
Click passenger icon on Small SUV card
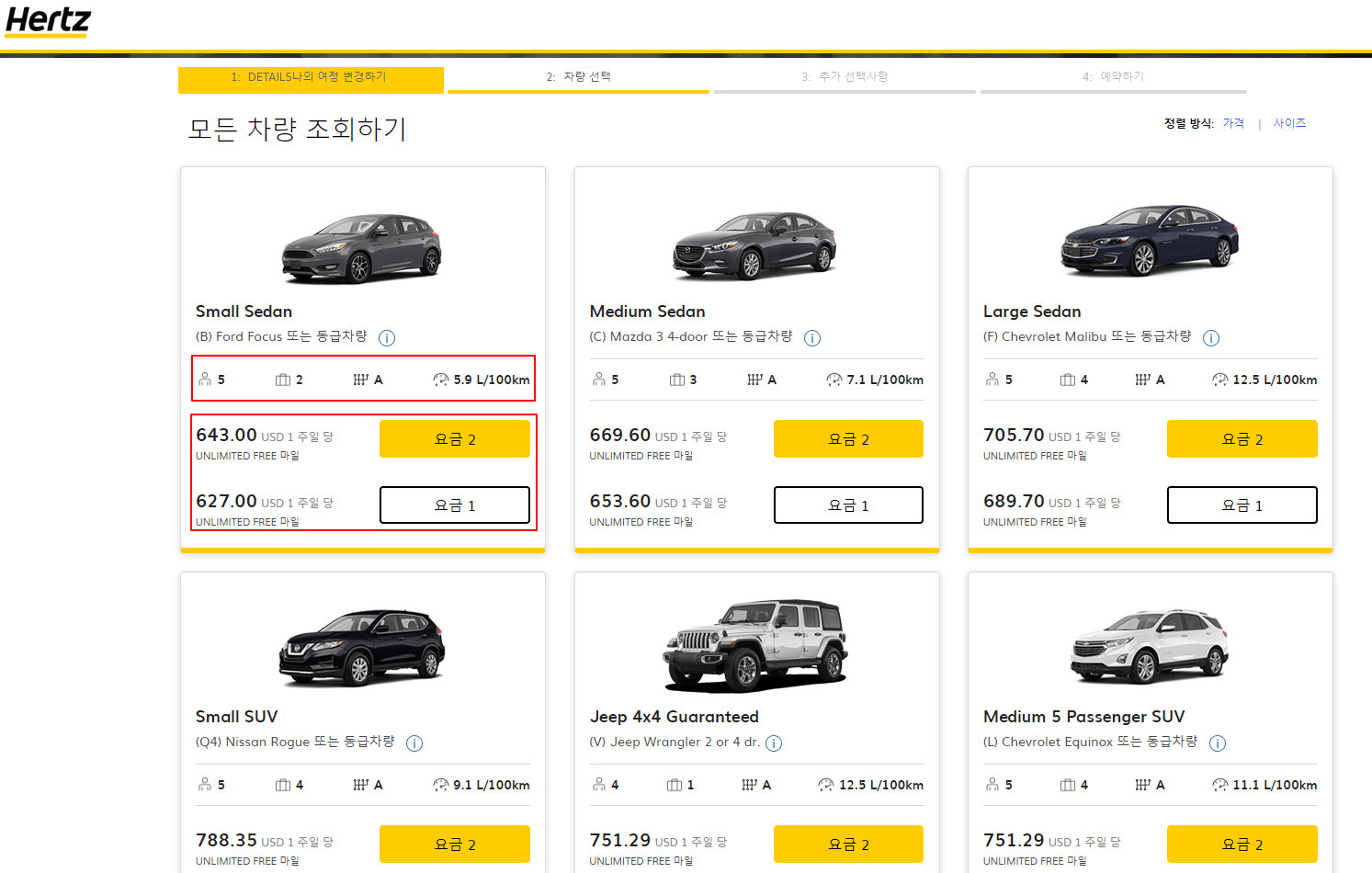205,785
